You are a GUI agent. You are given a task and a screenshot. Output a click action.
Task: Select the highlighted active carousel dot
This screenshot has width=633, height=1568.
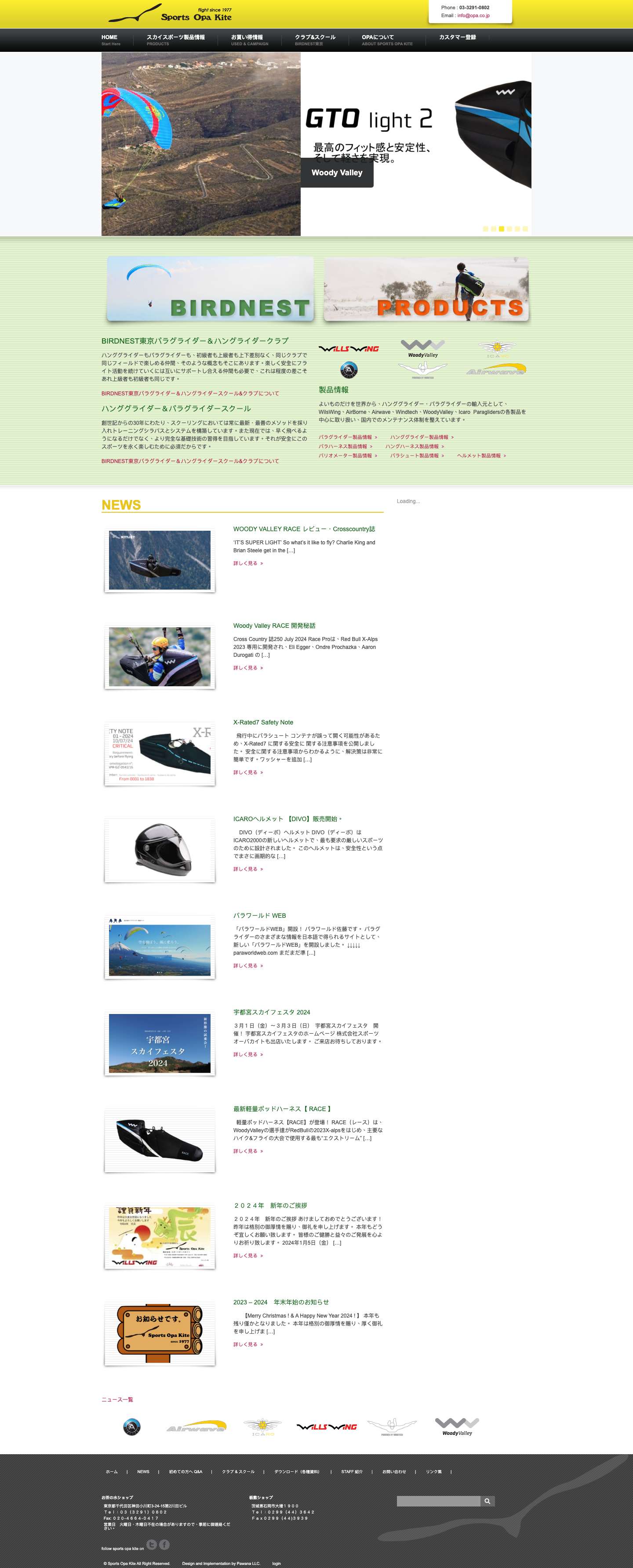click(x=502, y=229)
